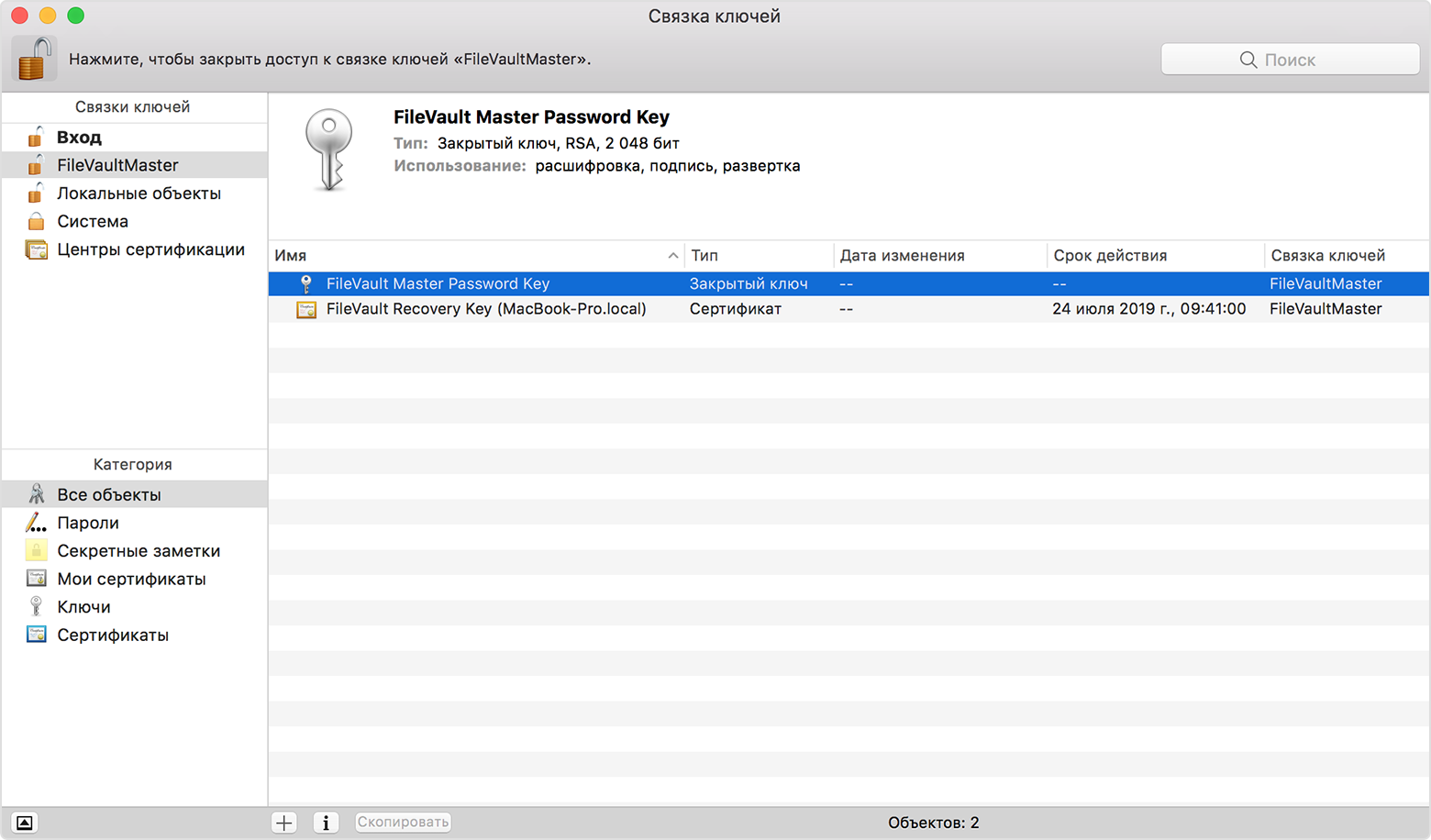
Task: Choose the Все объекты category
Action: [134, 494]
